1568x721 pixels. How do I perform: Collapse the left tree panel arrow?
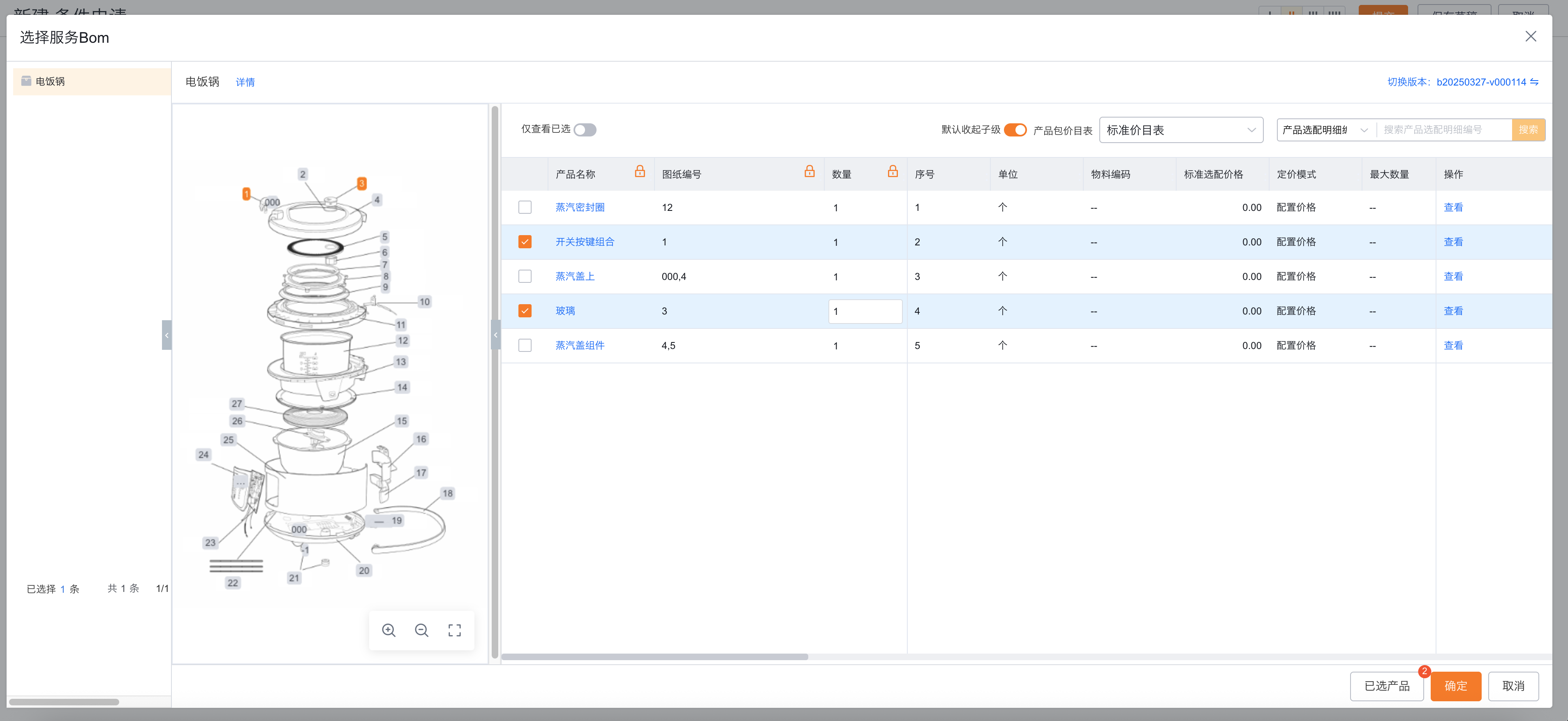coord(166,335)
